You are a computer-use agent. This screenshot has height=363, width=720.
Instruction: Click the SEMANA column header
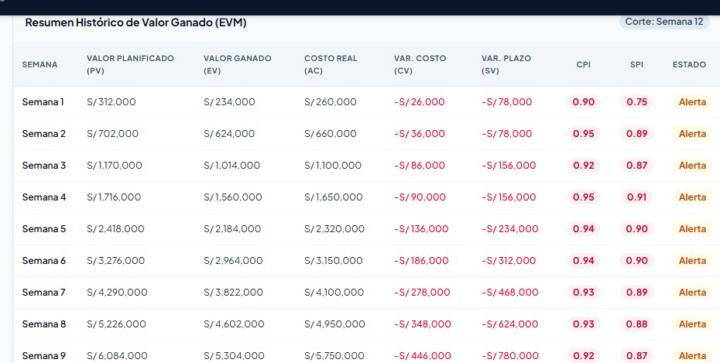[x=39, y=65]
